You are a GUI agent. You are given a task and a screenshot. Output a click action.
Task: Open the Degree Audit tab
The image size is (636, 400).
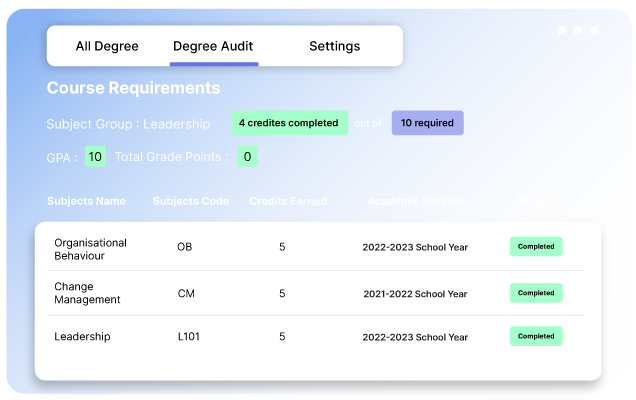point(213,46)
